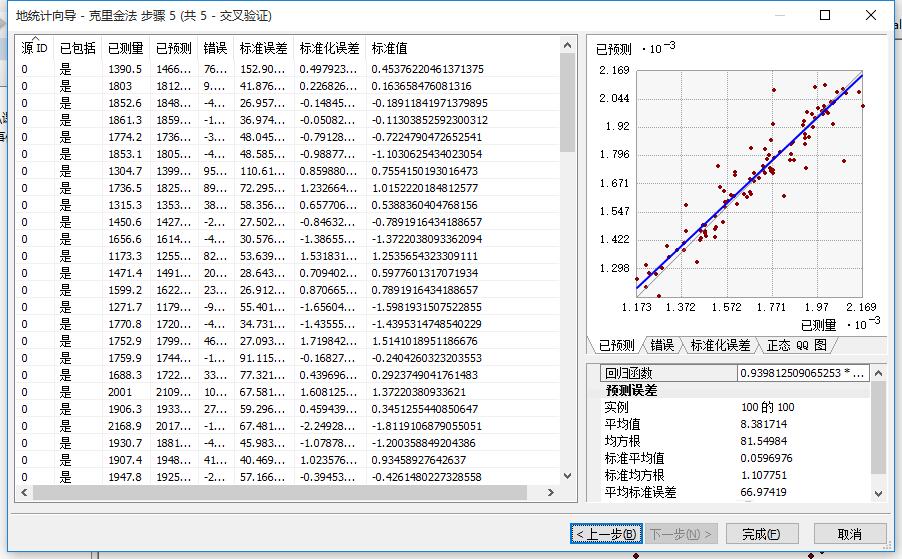Select measured value 1271.7

125,307
